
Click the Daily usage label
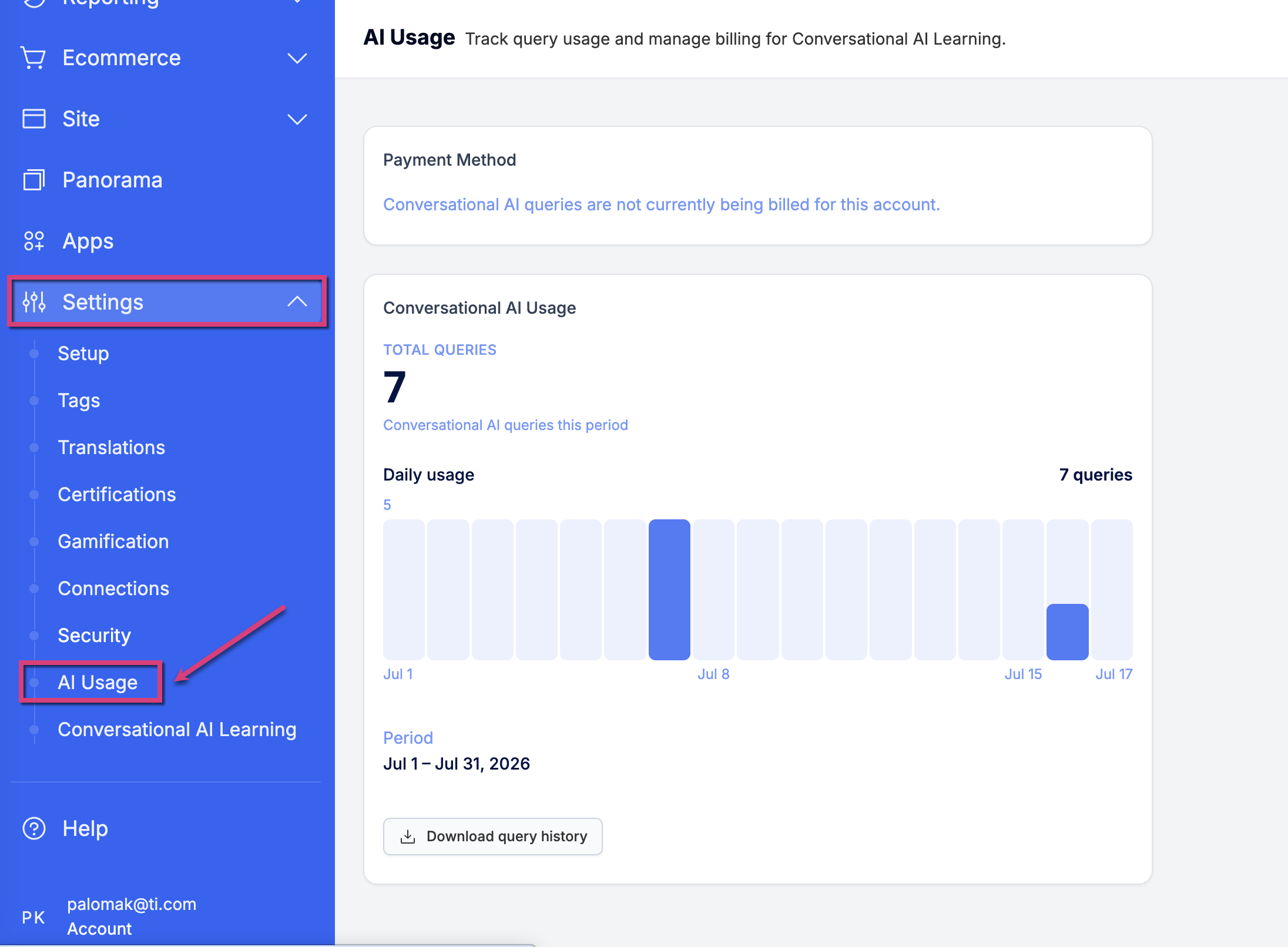tap(428, 475)
